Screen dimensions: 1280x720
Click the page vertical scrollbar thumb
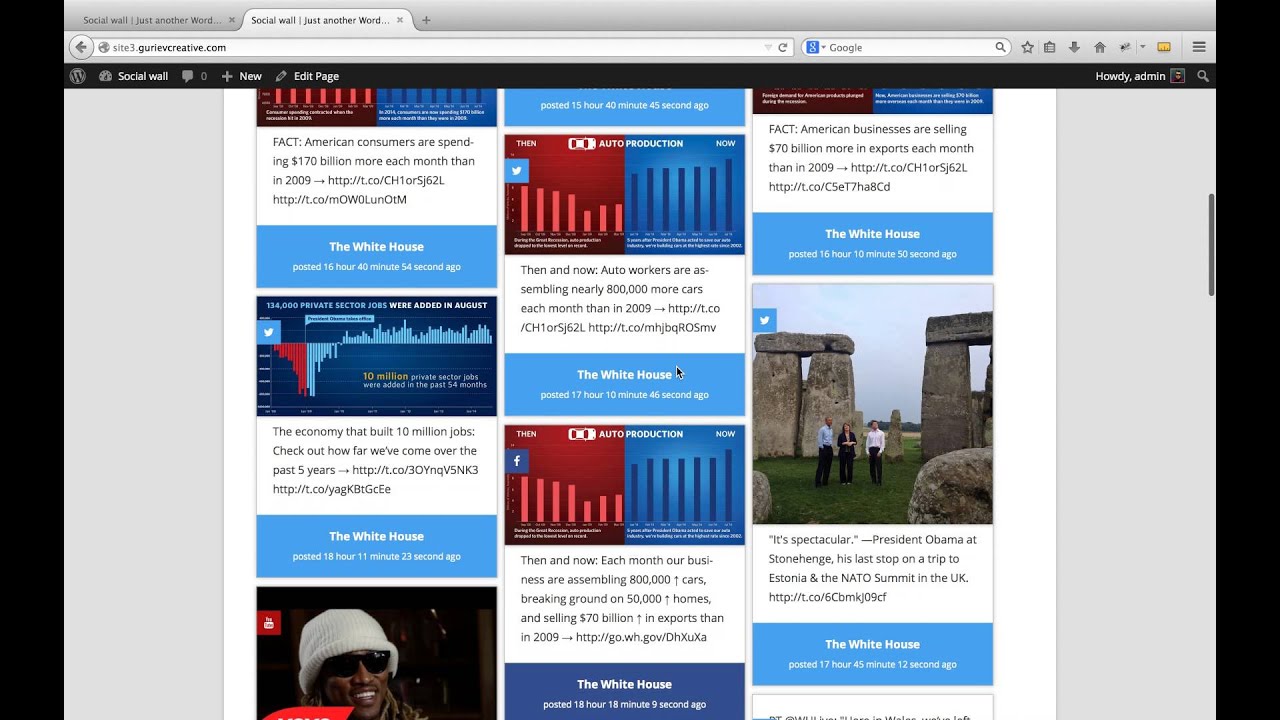1211,245
